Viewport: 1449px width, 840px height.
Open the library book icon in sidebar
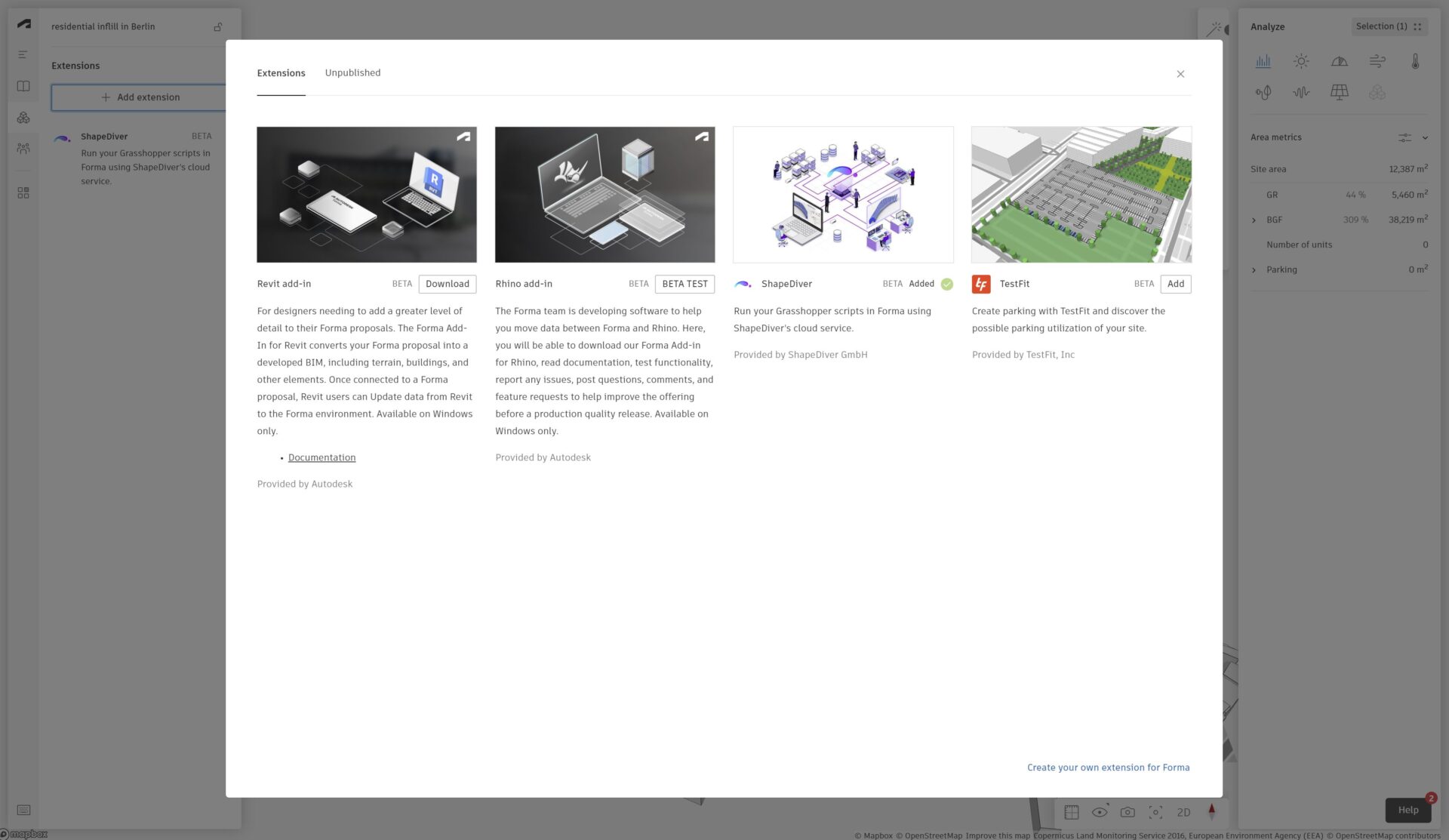23,86
